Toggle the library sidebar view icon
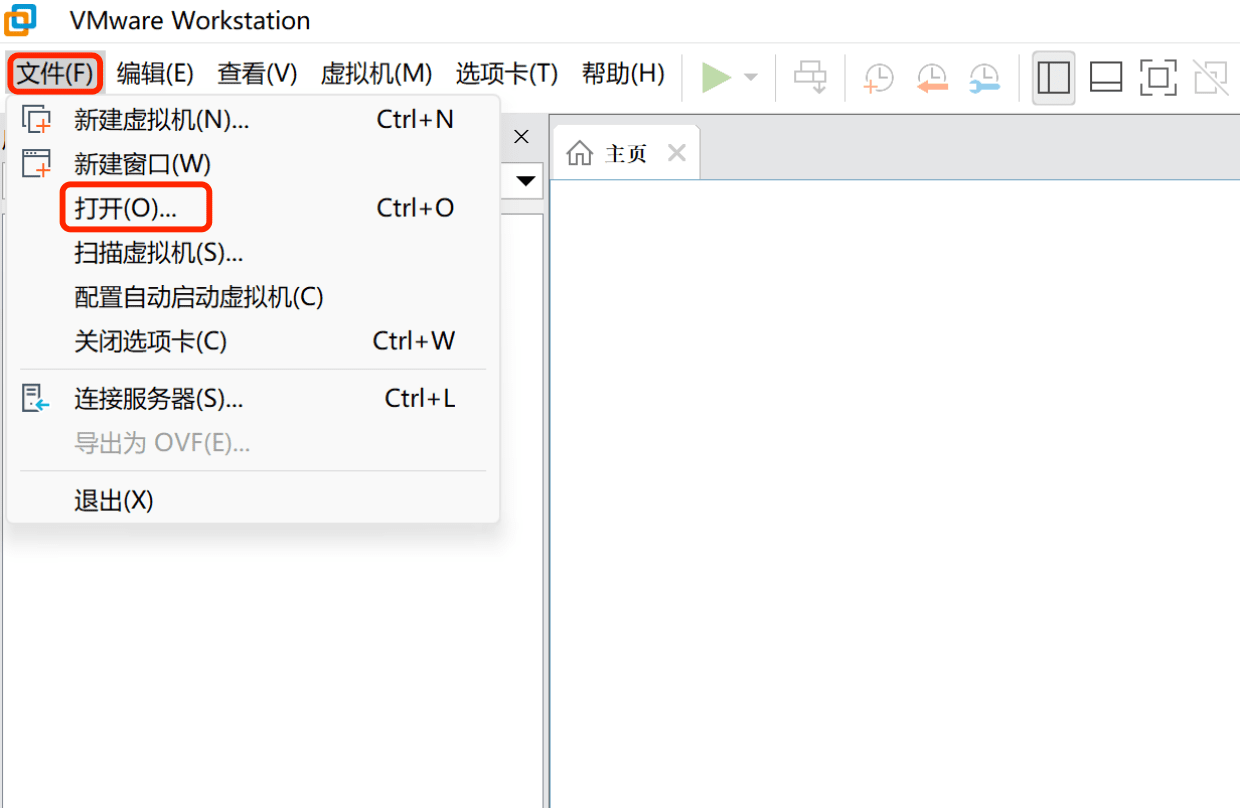 (x=1053, y=78)
